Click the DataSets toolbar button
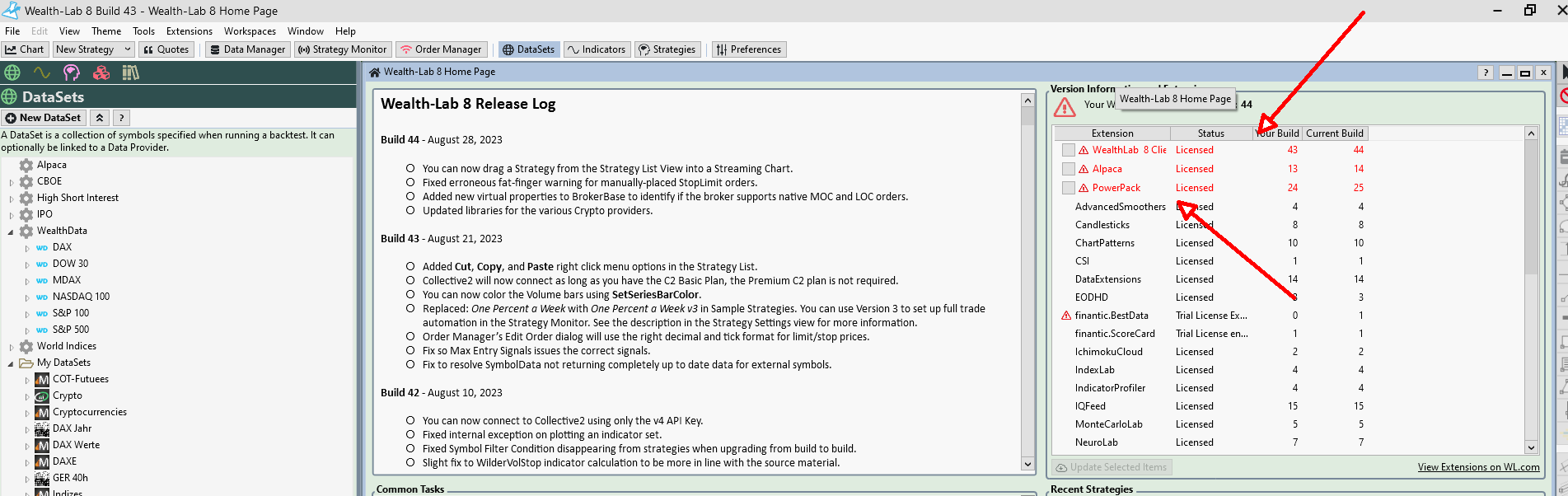 pyautogui.click(x=528, y=49)
